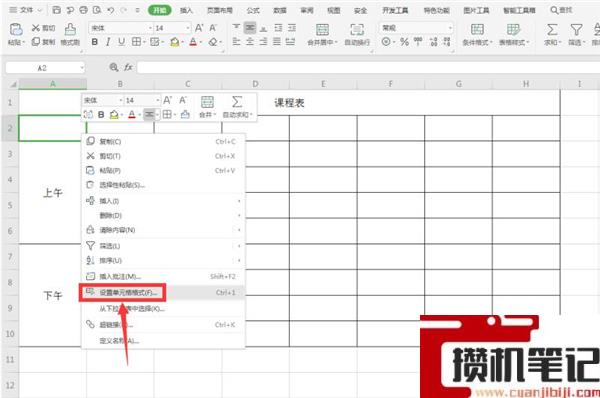This screenshot has width=600, height=398.
Task: Click the decrease decimal places icon
Action: (447, 42)
